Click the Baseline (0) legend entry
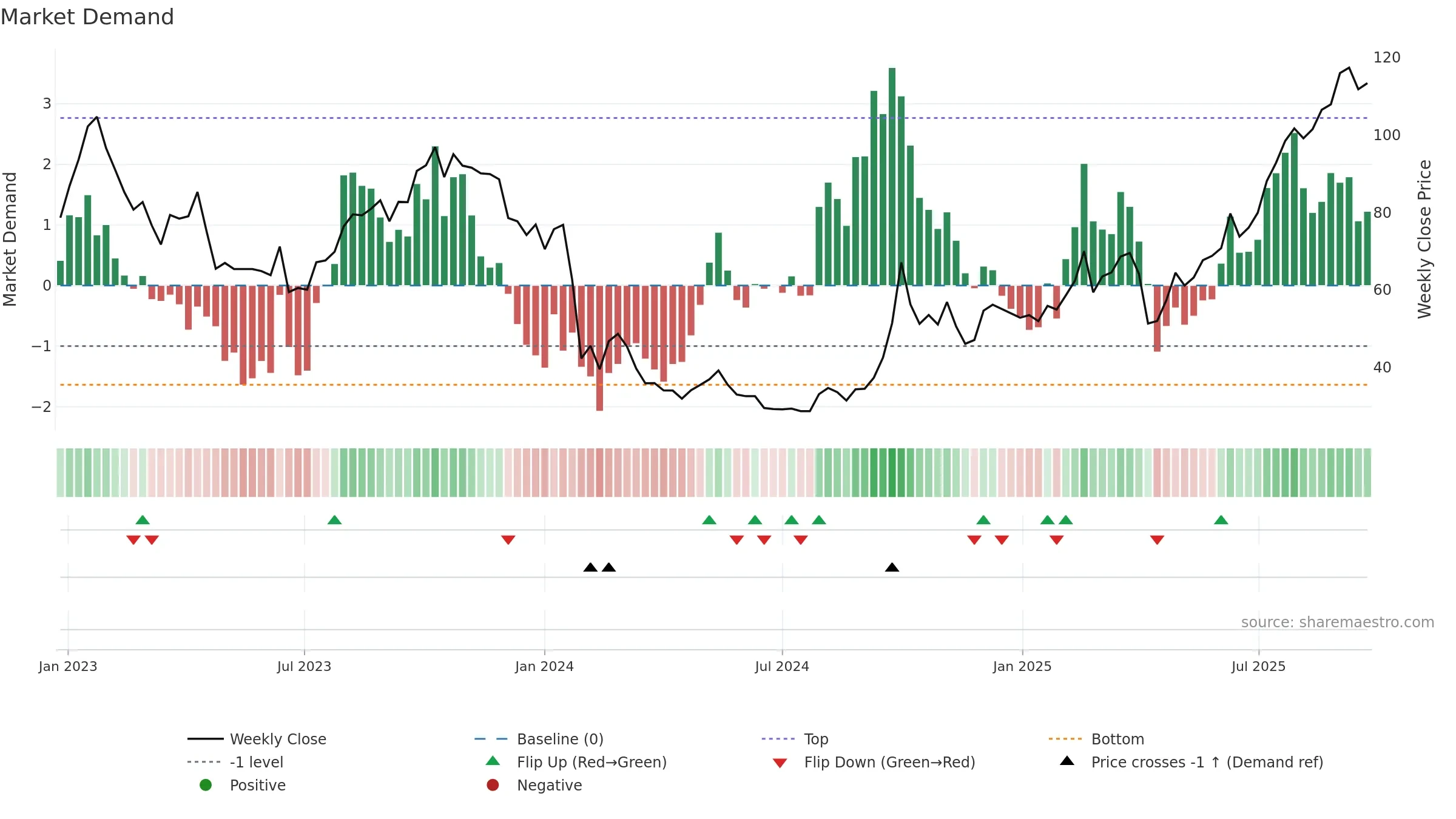1456x819 pixels. [x=539, y=739]
